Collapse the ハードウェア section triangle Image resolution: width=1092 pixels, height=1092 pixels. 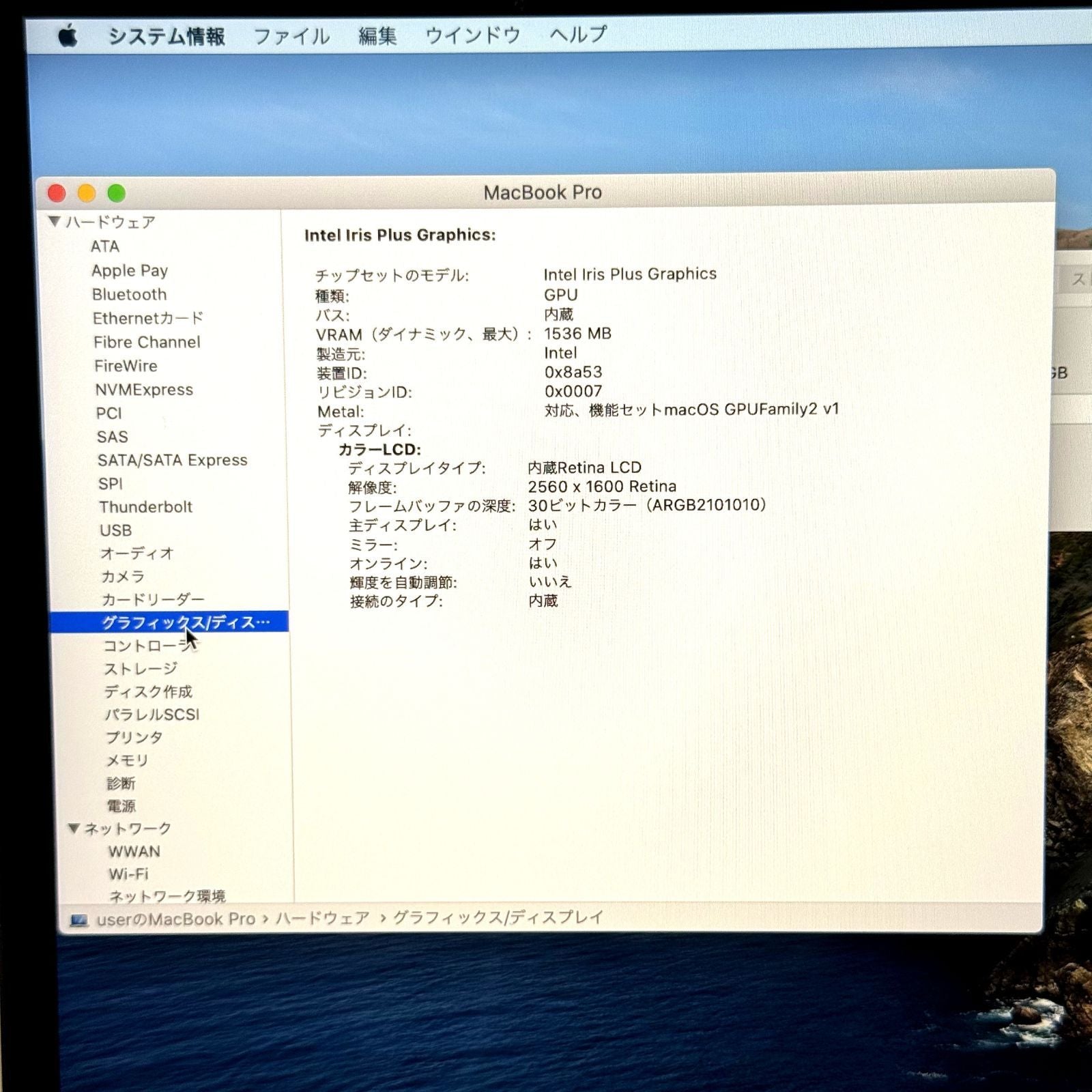point(55,221)
